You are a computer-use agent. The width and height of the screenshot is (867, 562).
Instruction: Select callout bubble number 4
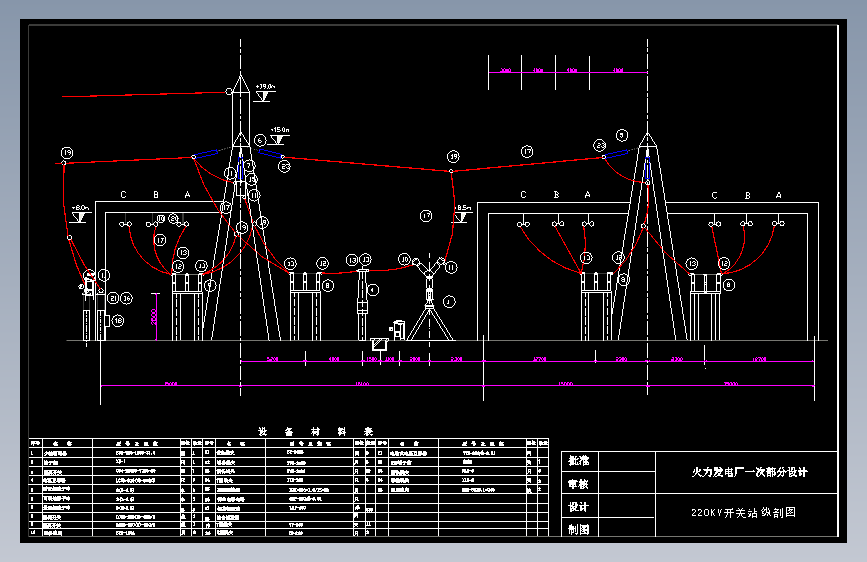tap(373, 290)
